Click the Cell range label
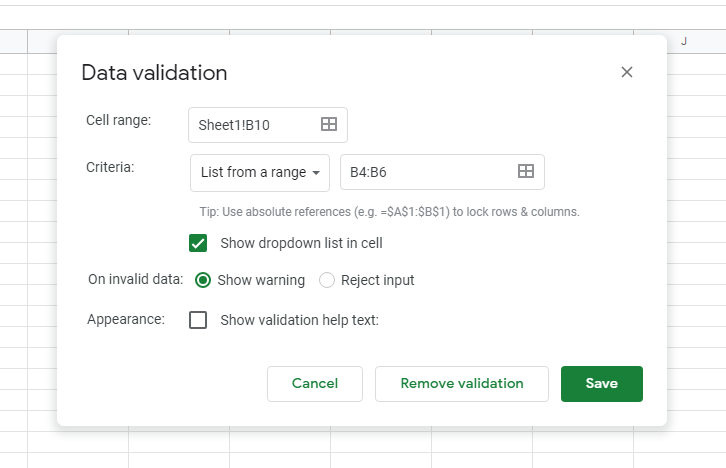Image resolution: width=726 pixels, height=468 pixels. coord(119,120)
